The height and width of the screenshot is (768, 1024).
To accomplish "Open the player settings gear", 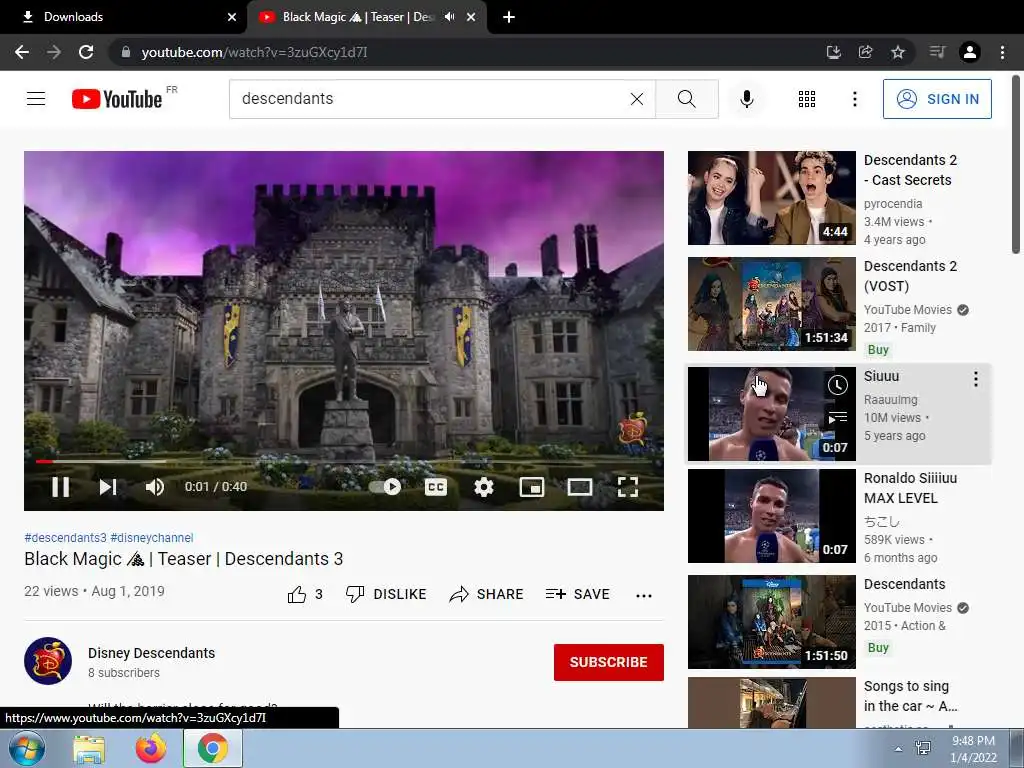I will coord(483,487).
